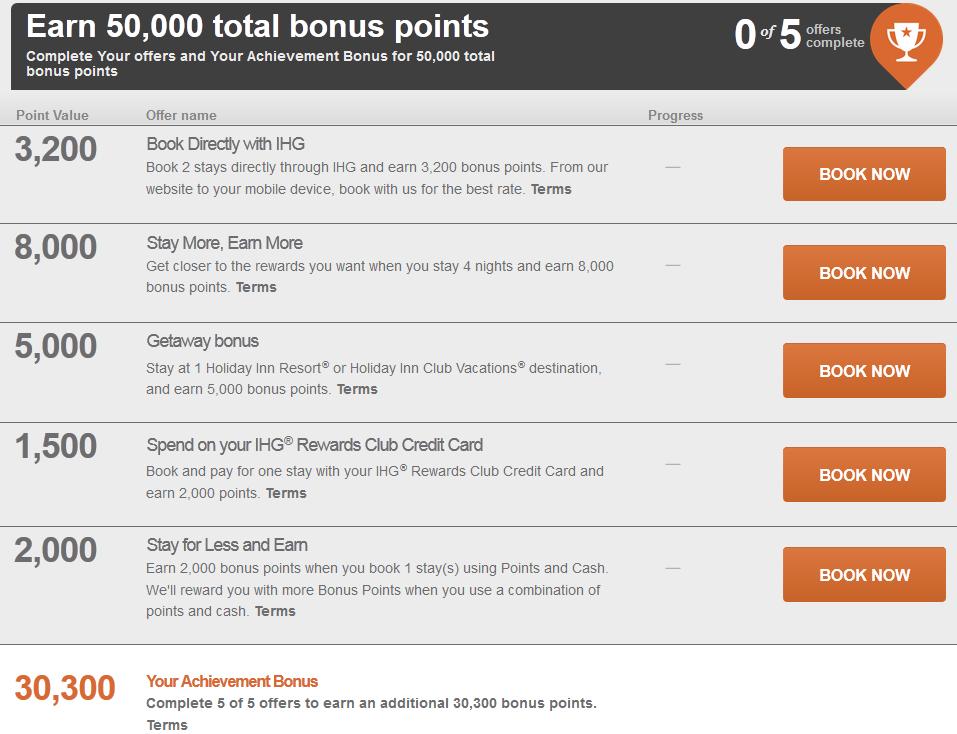Screen dimensions: 957x734
Task: Open Terms for the 4-nights 8,000 points offer
Action: tap(256, 287)
